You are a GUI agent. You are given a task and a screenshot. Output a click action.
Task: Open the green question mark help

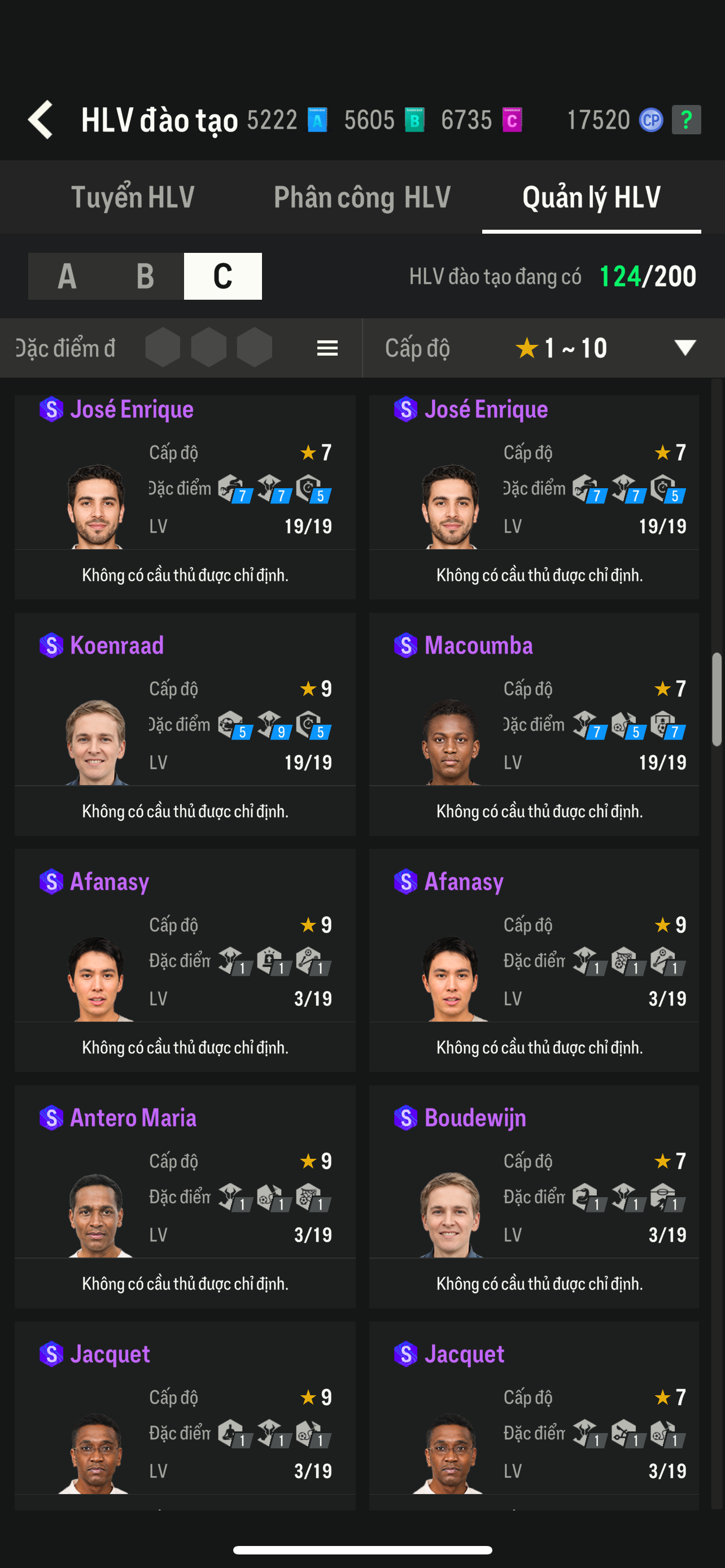click(x=686, y=120)
